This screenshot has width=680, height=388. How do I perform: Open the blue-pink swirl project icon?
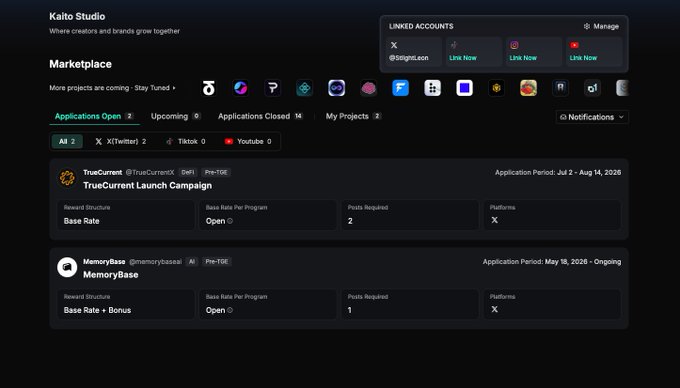tap(241, 88)
